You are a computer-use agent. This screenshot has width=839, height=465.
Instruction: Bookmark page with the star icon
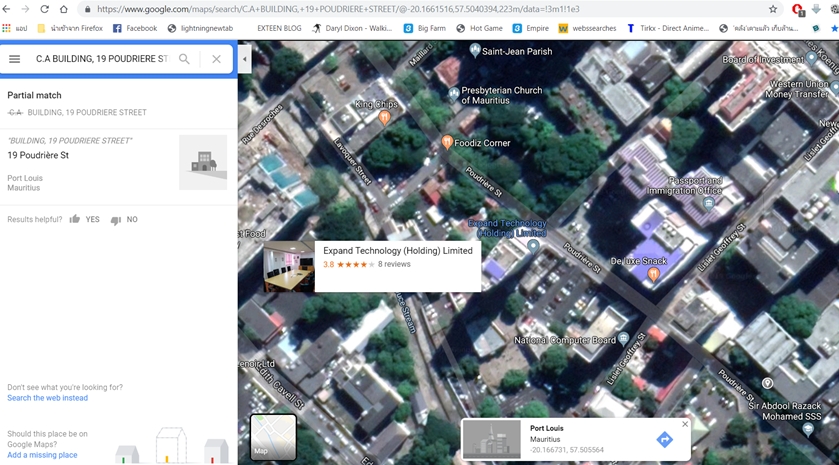coord(773,9)
